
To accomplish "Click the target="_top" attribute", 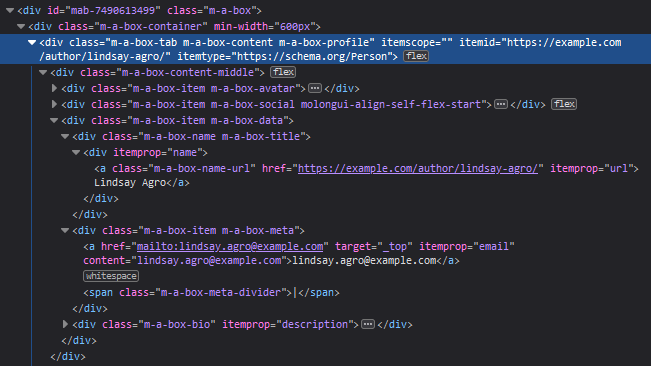I will click(374, 246).
